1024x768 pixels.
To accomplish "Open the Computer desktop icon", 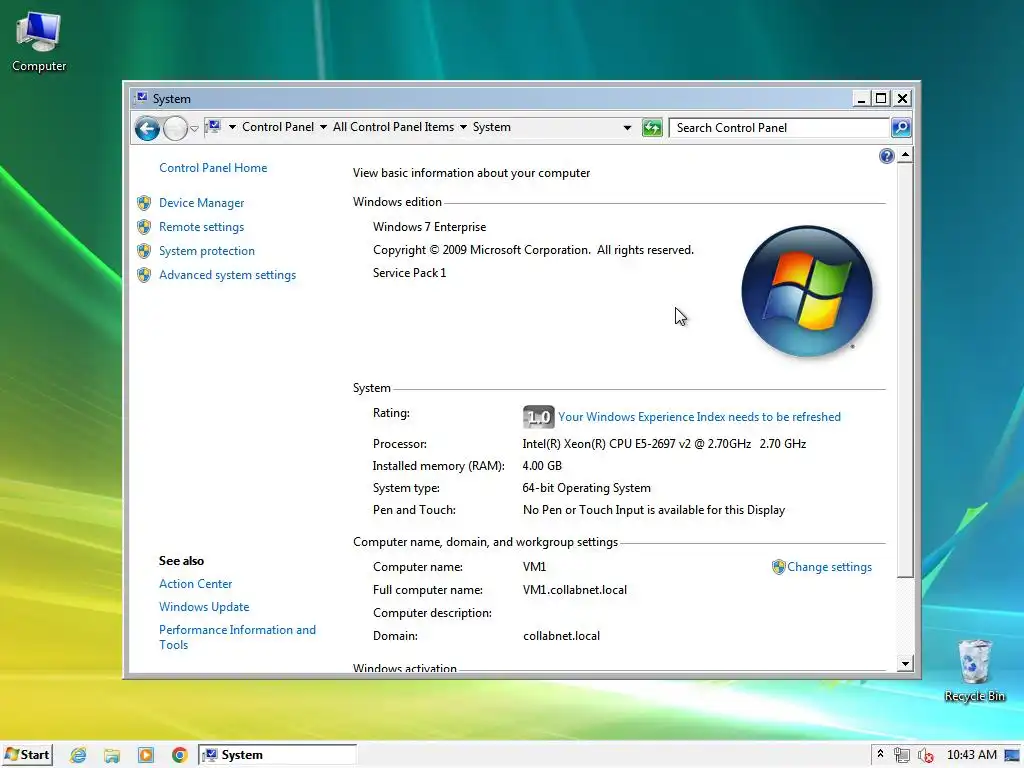I will coord(39,42).
